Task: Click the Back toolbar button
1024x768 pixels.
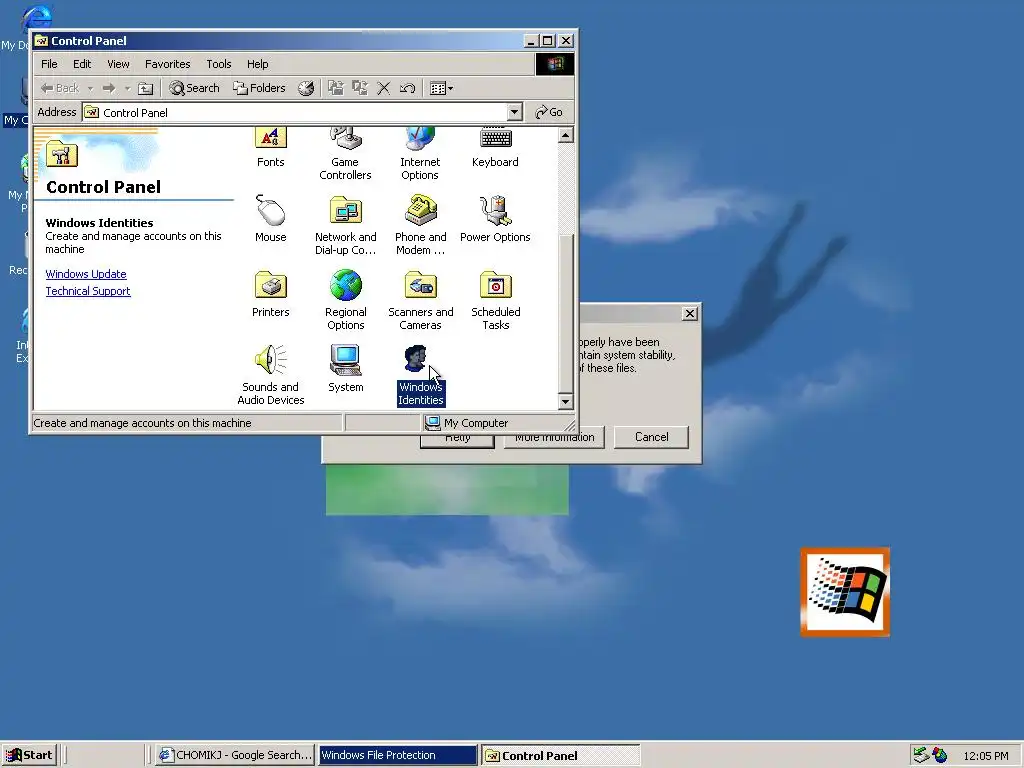Action: pyautogui.click(x=59, y=88)
